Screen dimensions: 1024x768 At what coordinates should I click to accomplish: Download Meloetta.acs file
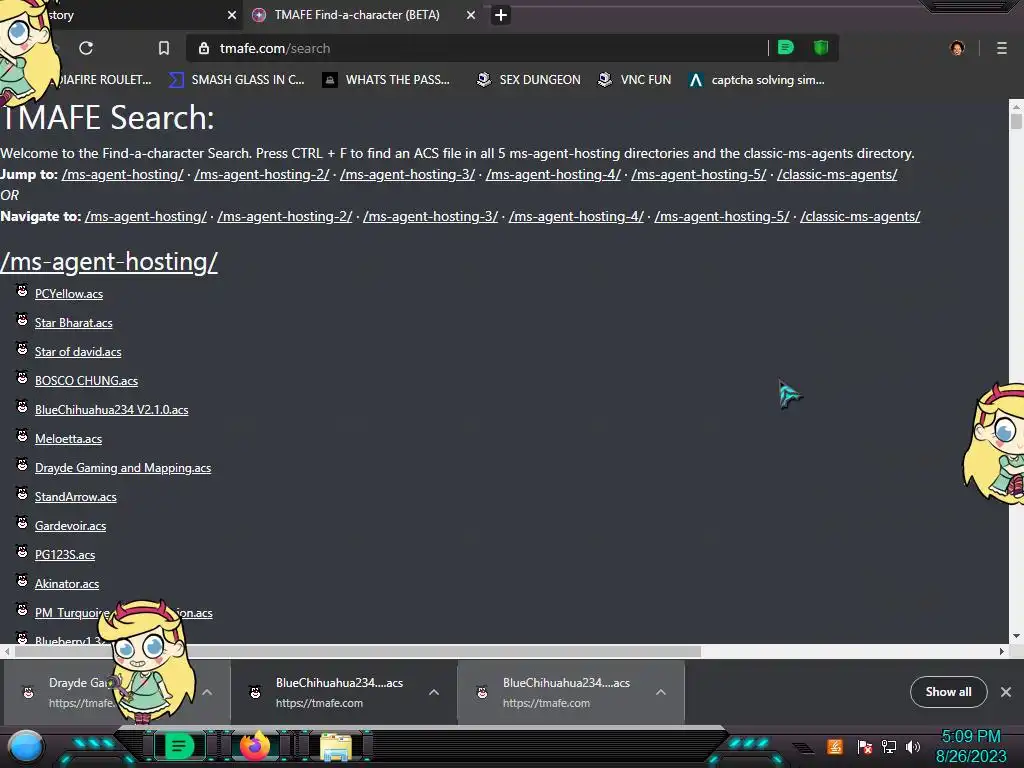pyautogui.click(x=69, y=439)
